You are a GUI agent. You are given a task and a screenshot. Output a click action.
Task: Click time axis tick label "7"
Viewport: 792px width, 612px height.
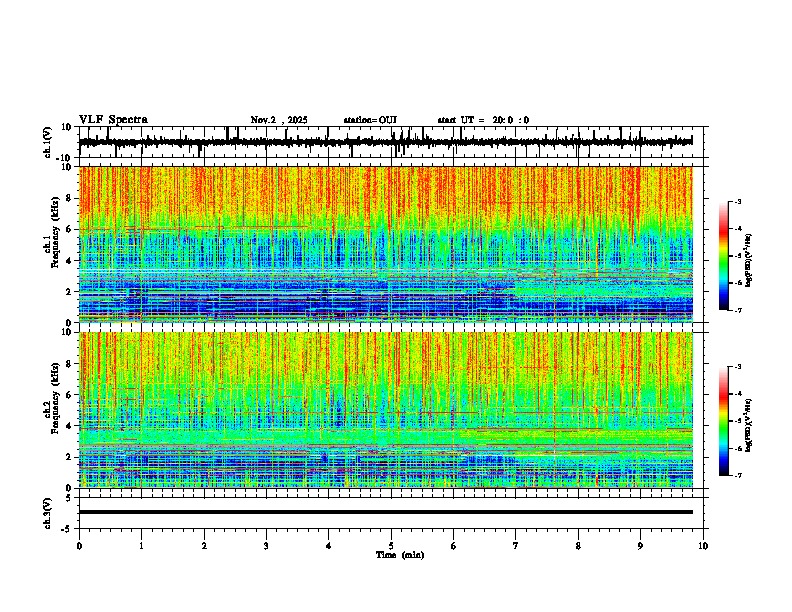tap(516, 546)
